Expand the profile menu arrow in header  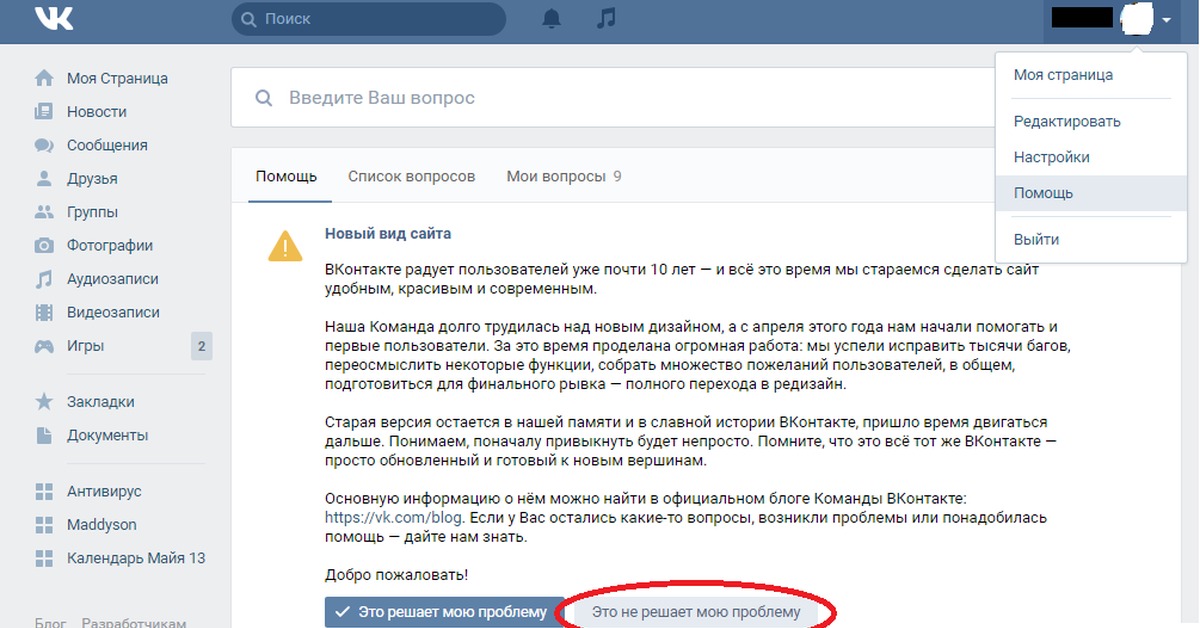1166,20
